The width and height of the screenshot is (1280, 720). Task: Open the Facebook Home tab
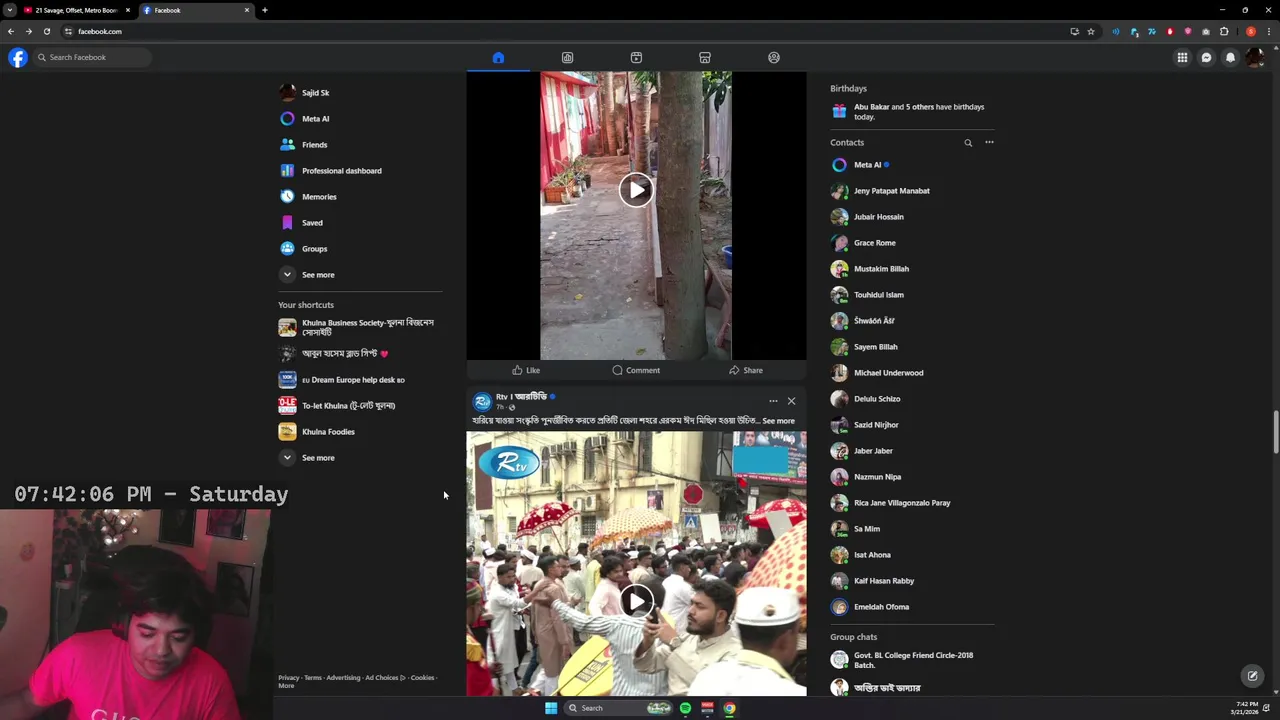(x=498, y=57)
